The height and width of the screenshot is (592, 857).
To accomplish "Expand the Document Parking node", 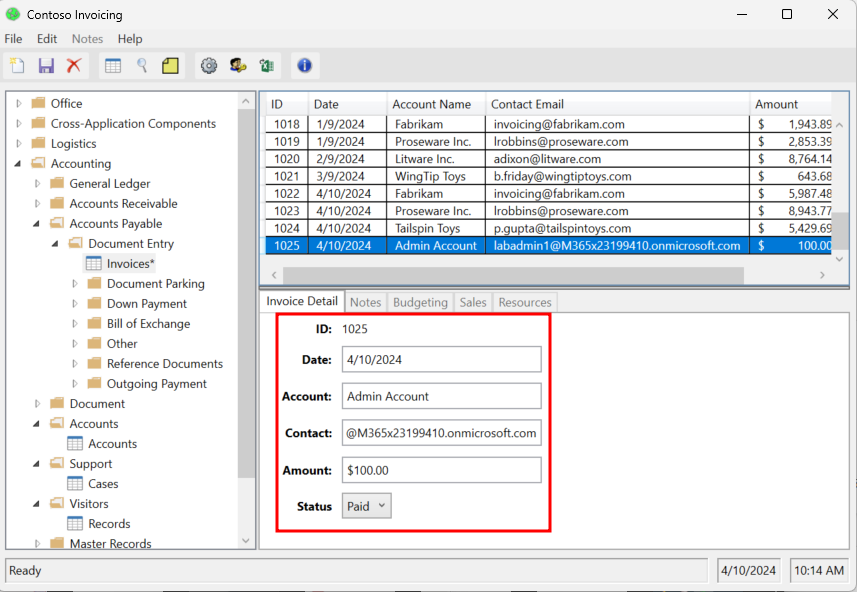I will tap(75, 284).
